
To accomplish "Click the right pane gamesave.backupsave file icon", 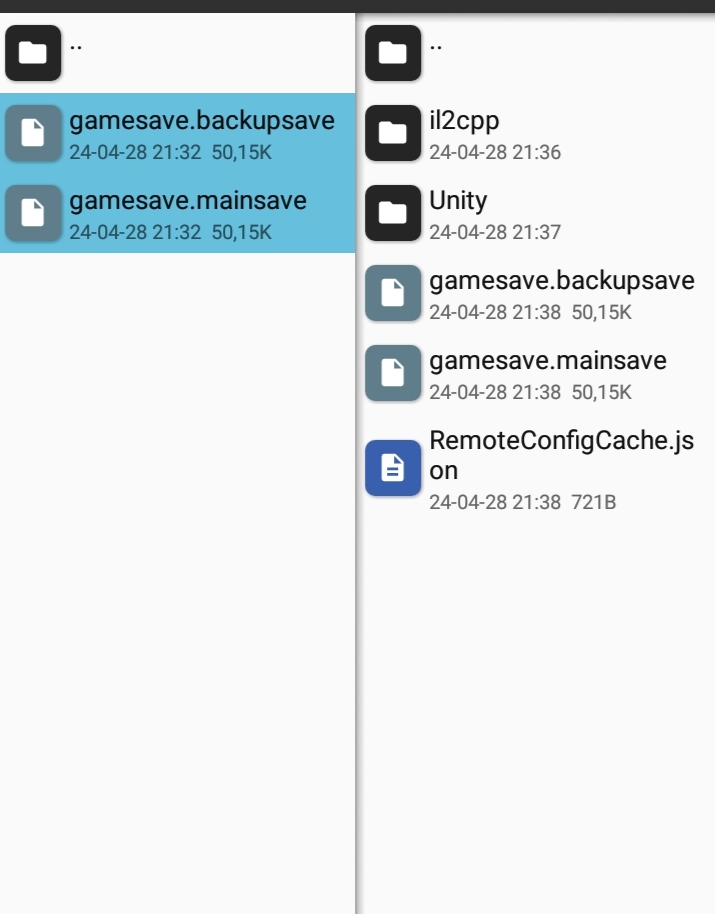I will pos(393,292).
